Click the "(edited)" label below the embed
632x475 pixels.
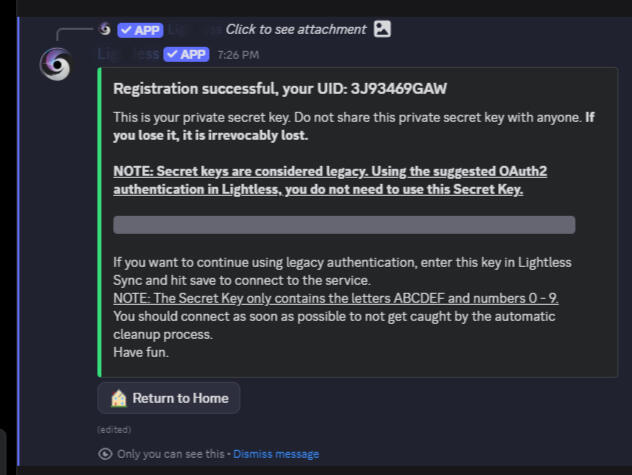[x=112, y=429]
